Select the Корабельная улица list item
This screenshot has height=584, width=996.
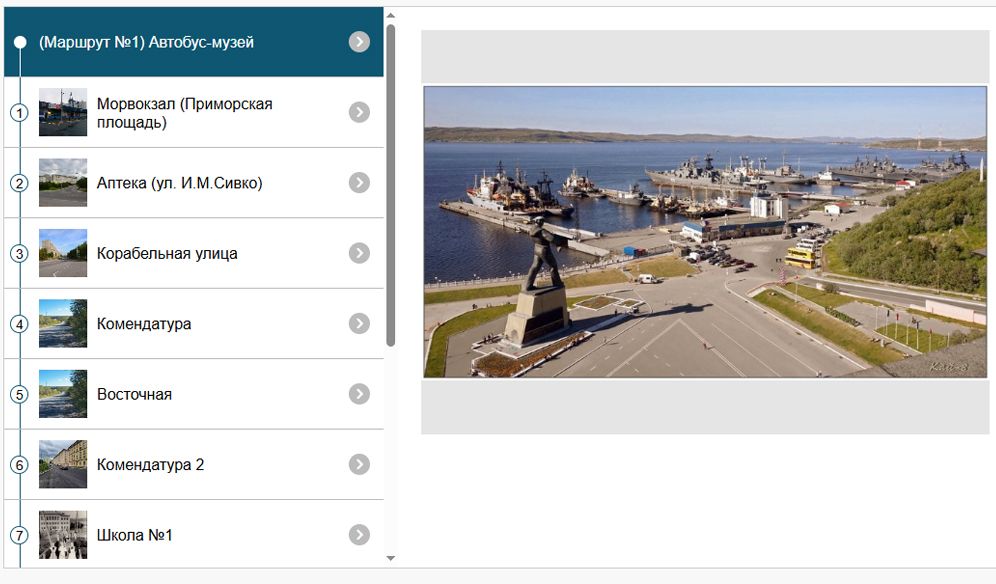click(x=167, y=254)
